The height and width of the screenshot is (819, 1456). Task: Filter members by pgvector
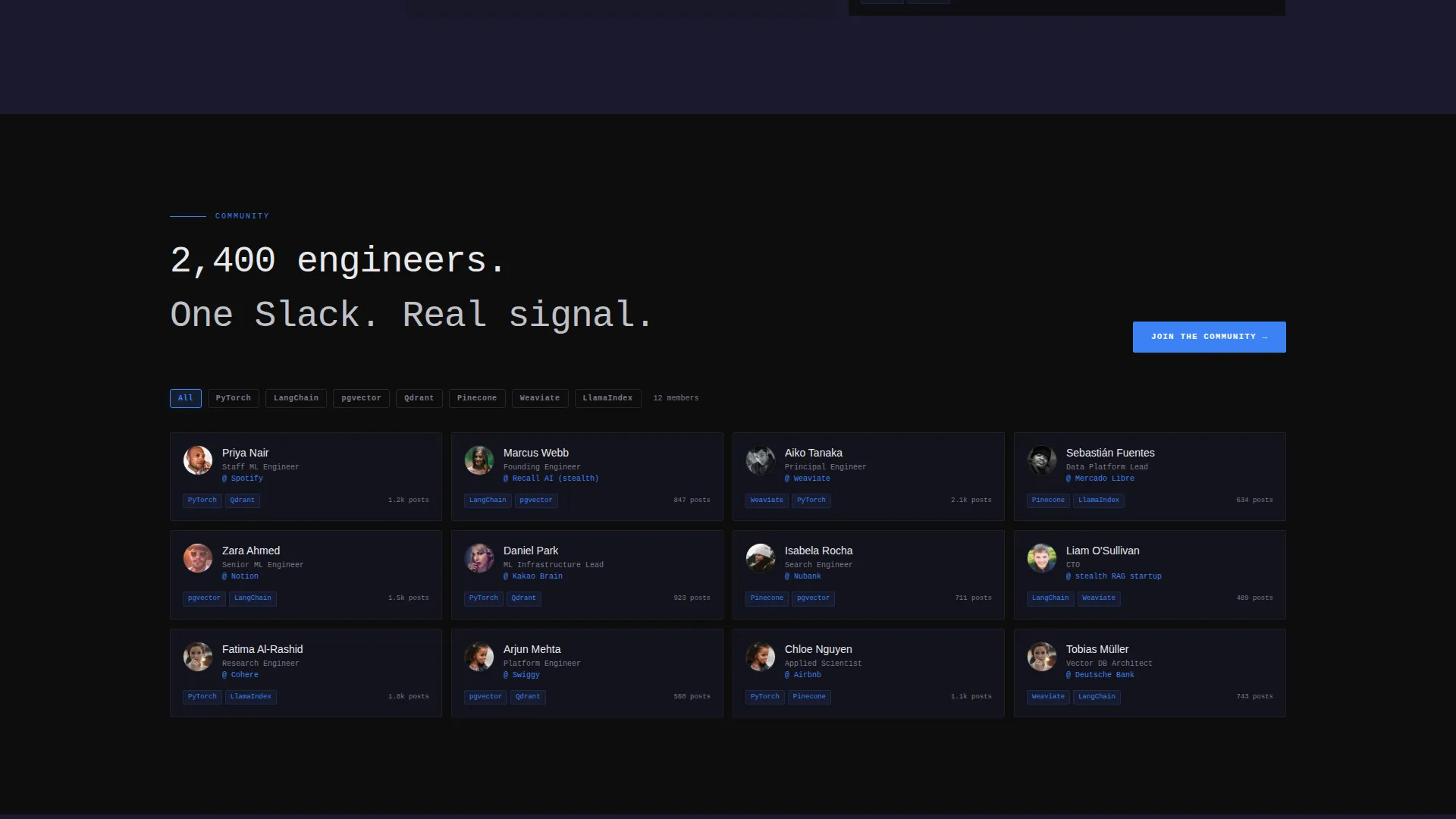[x=361, y=398]
